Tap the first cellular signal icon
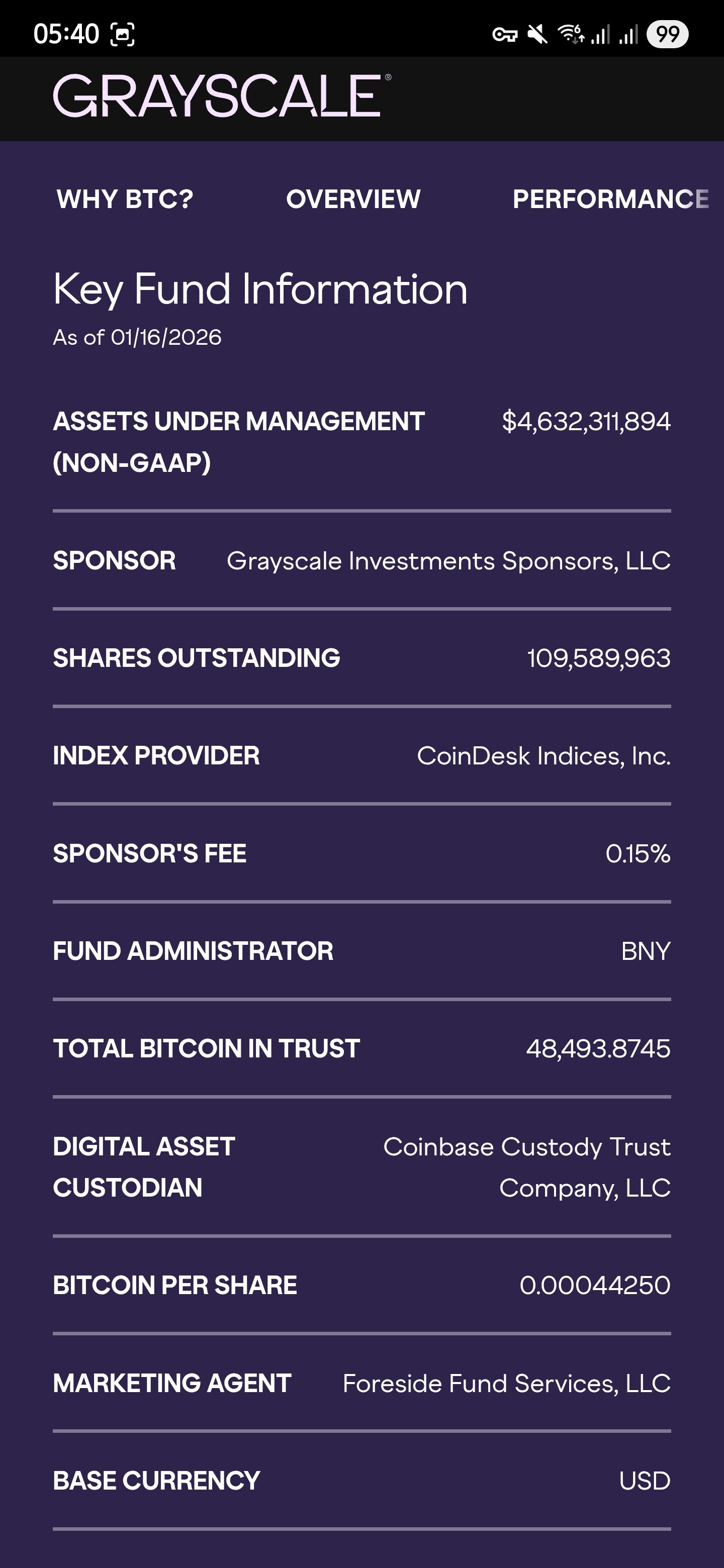724x1568 pixels. click(x=600, y=34)
